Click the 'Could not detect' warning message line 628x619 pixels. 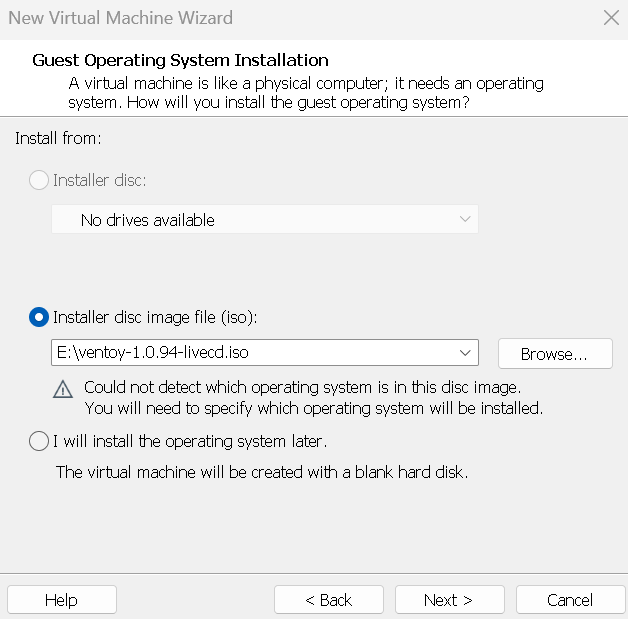coord(302,387)
